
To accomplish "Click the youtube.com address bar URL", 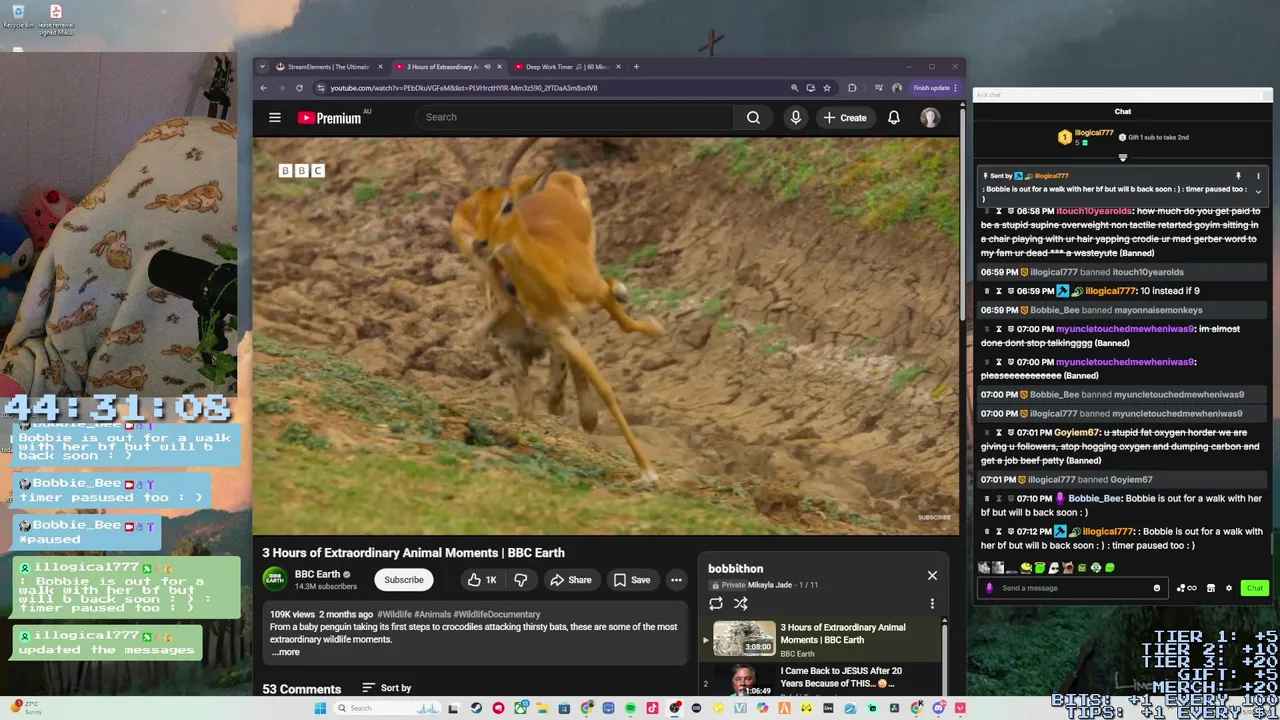I will 464,88.
